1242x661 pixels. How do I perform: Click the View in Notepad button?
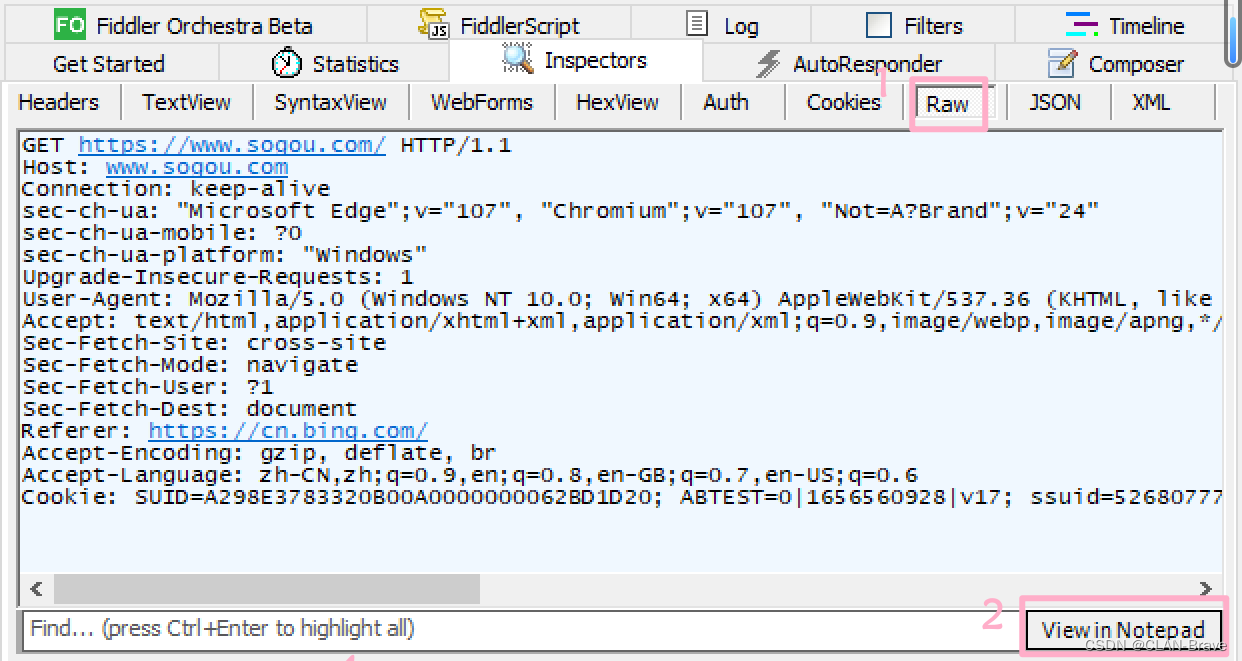tap(1123, 630)
